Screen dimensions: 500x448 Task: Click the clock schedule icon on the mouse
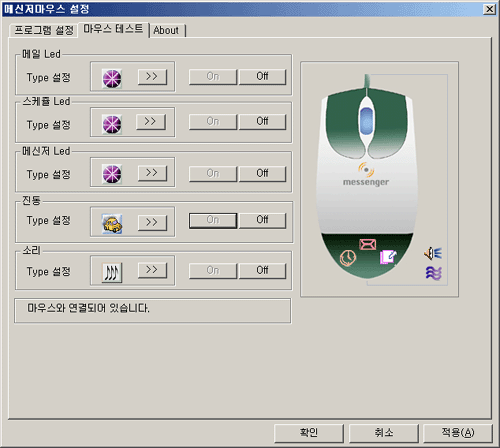click(348, 258)
